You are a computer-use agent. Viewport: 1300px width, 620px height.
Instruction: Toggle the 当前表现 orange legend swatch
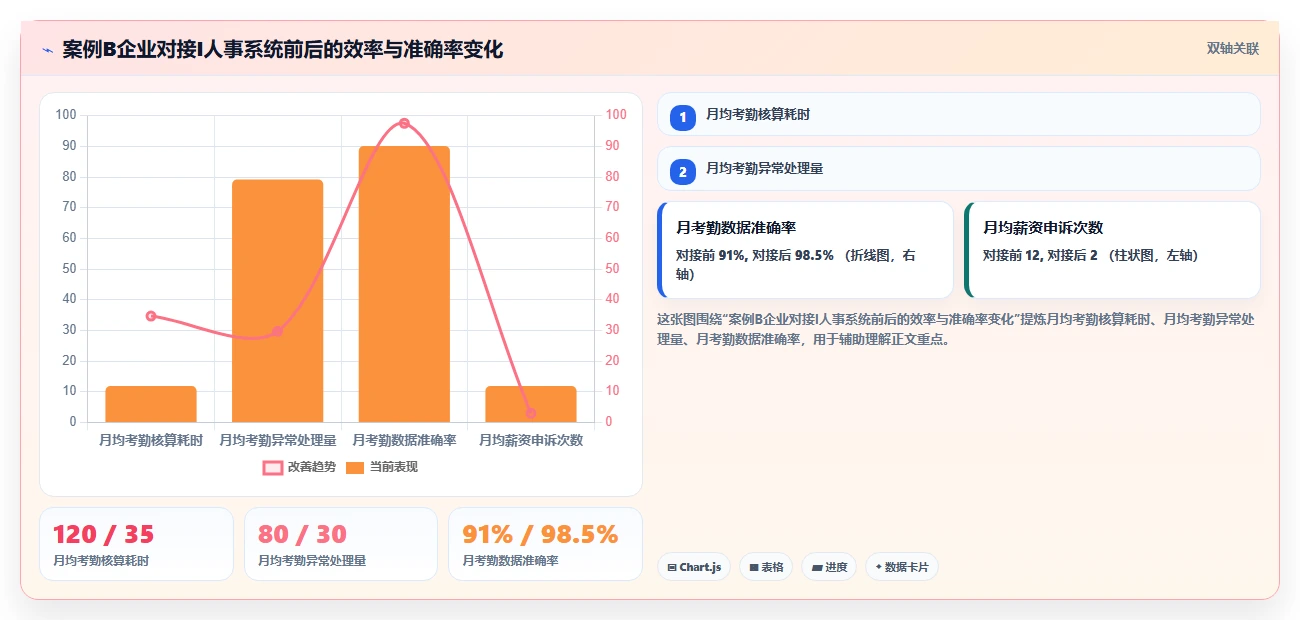(x=355, y=468)
